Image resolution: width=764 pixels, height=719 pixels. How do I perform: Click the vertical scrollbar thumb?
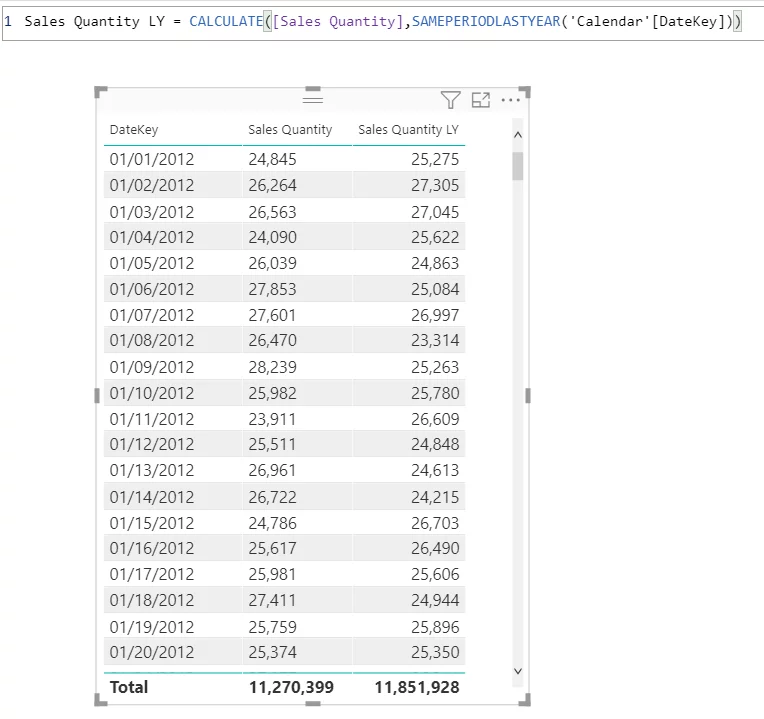click(x=518, y=166)
